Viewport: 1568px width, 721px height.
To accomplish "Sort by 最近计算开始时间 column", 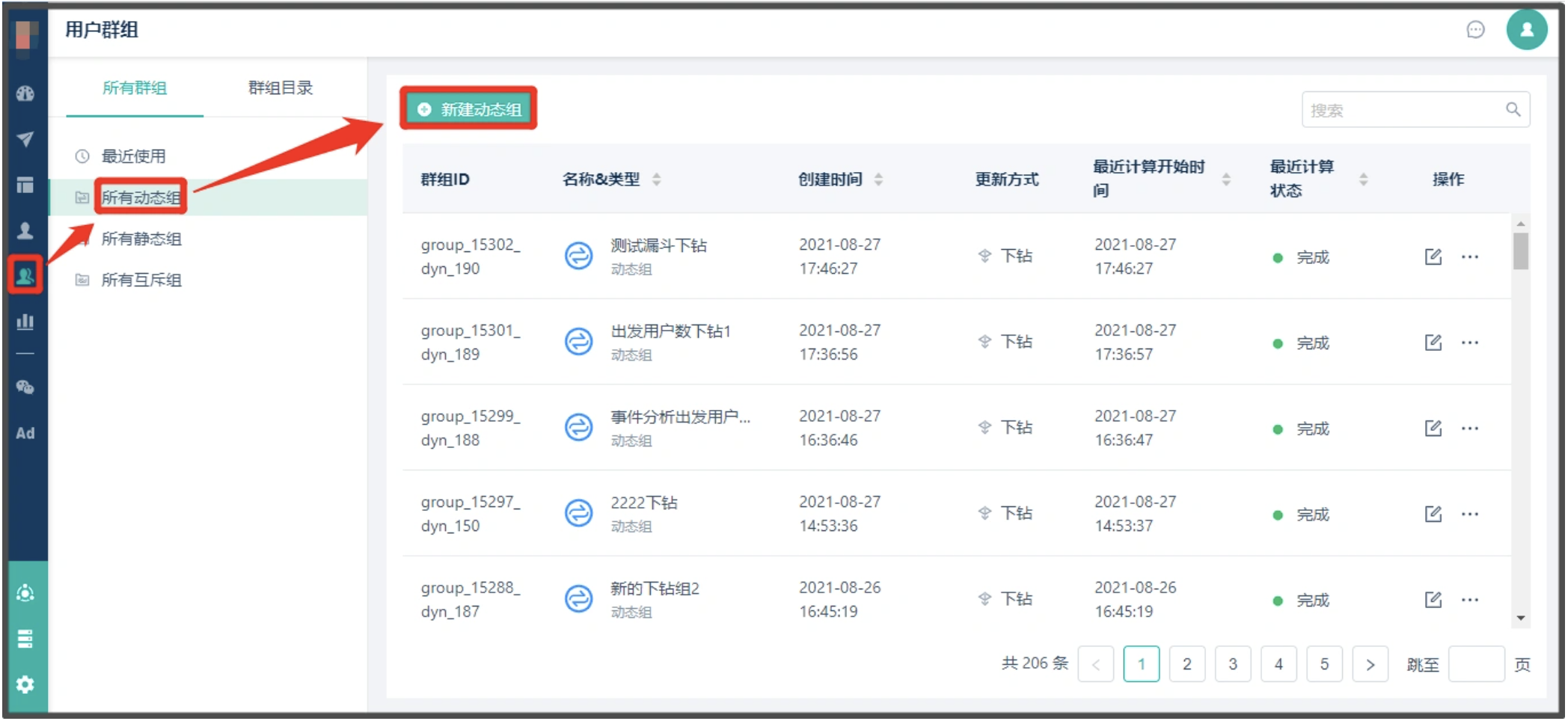I will point(1226,180).
